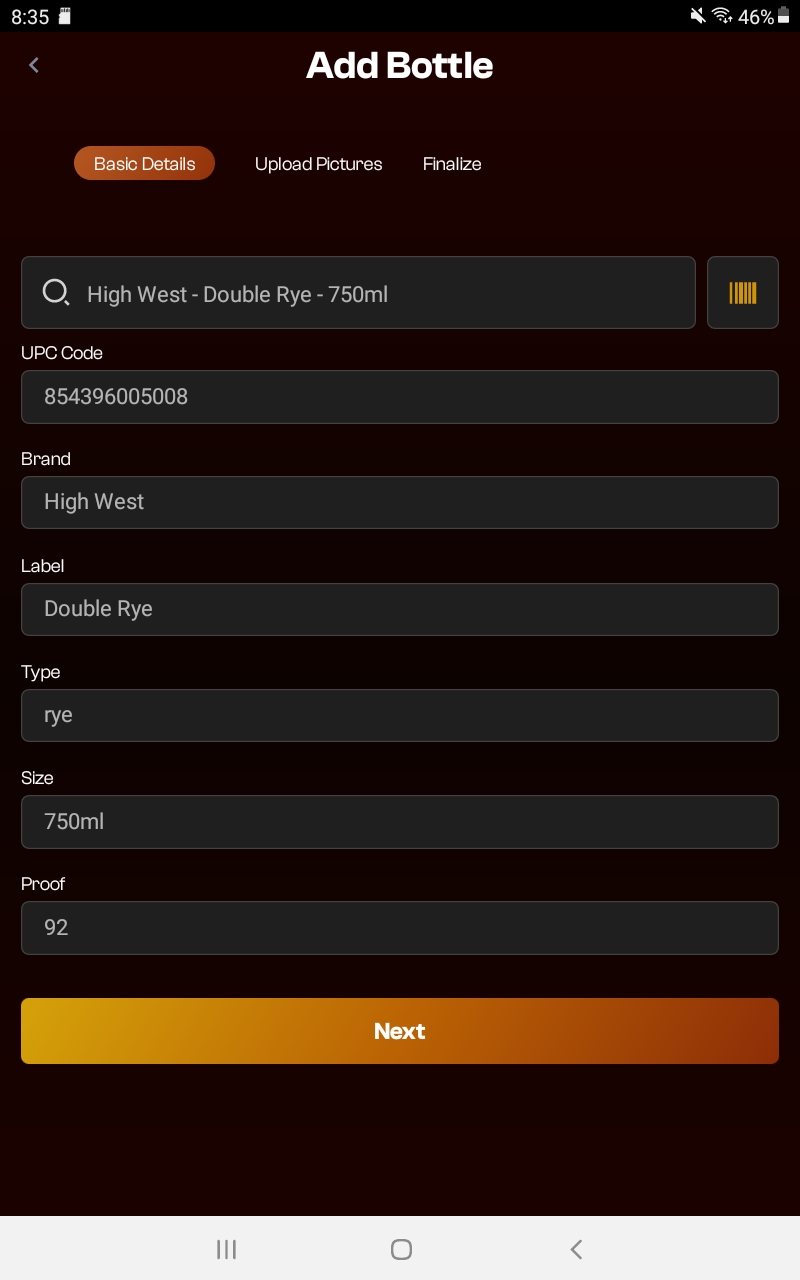Edit the UPC Code field
The image size is (800, 1280).
click(x=400, y=397)
